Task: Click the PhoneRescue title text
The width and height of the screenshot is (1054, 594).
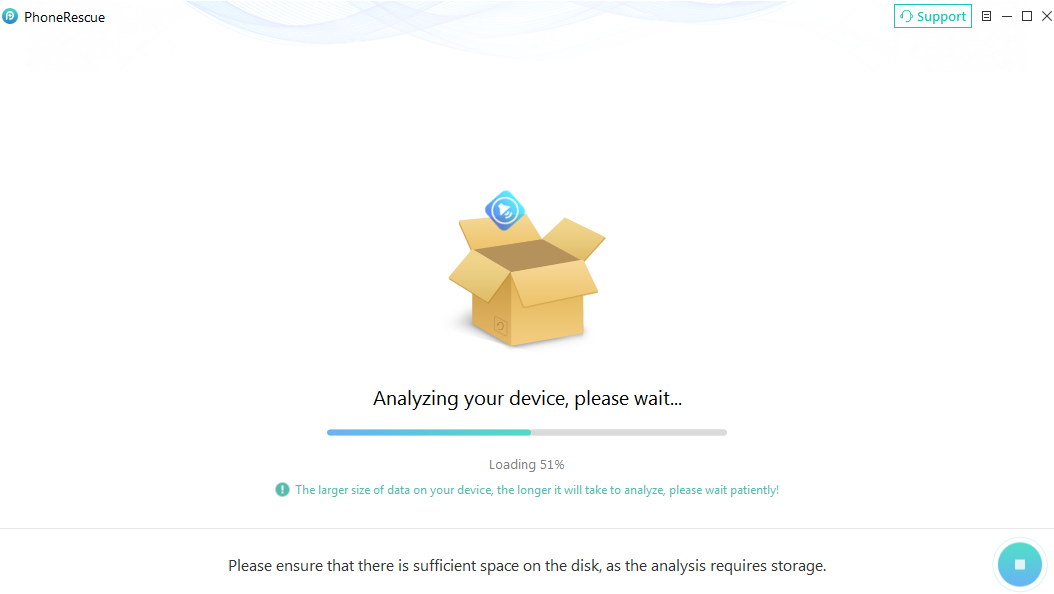Action: 65,17
